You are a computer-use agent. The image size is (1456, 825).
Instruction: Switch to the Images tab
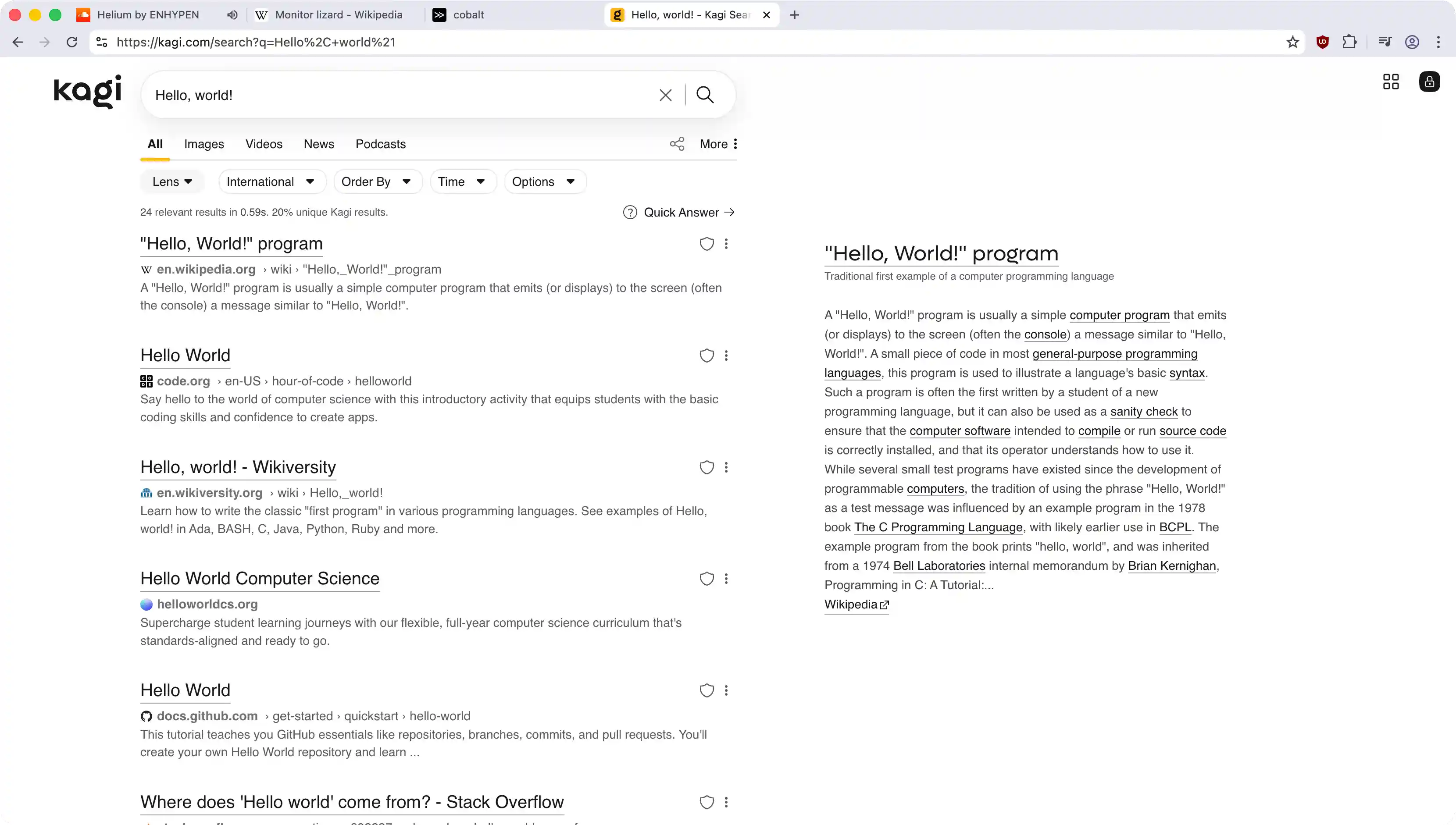click(x=203, y=145)
